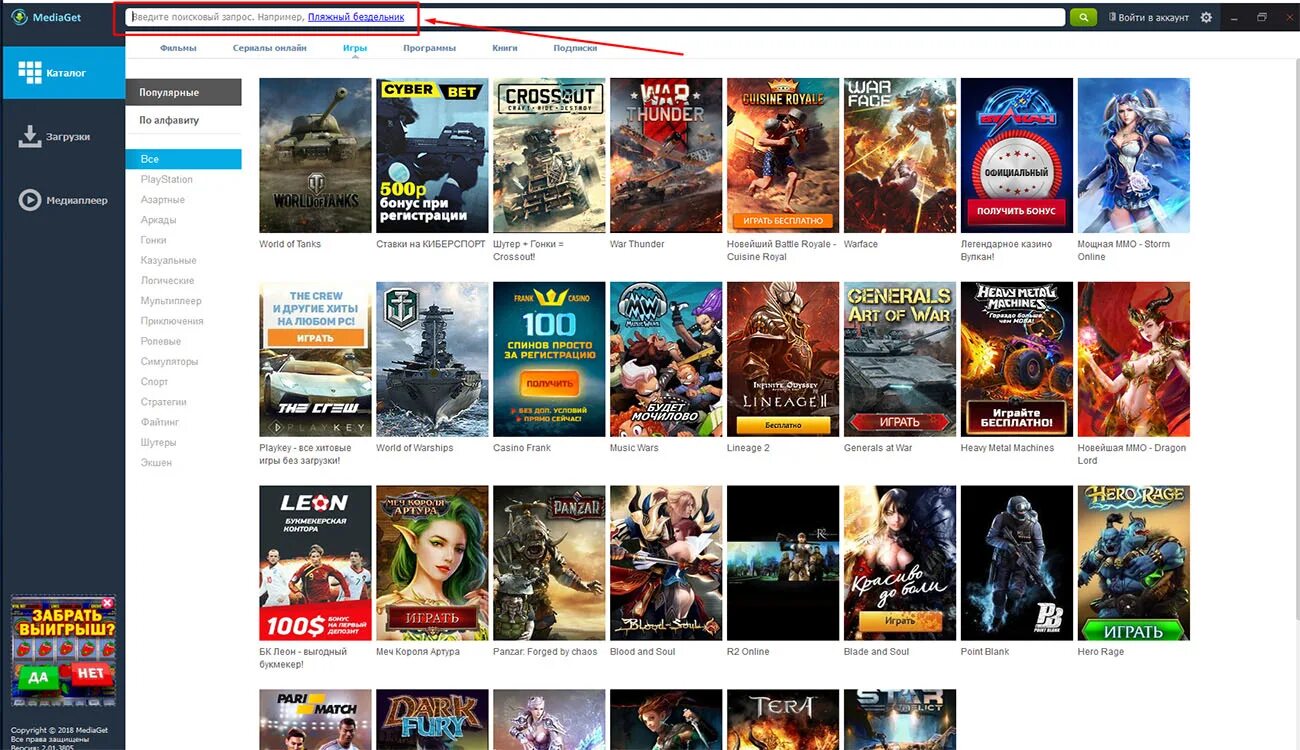The width and height of the screenshot is (1300, 750).
Task: Close the slot machine ad banner
Action: point(108,603)
